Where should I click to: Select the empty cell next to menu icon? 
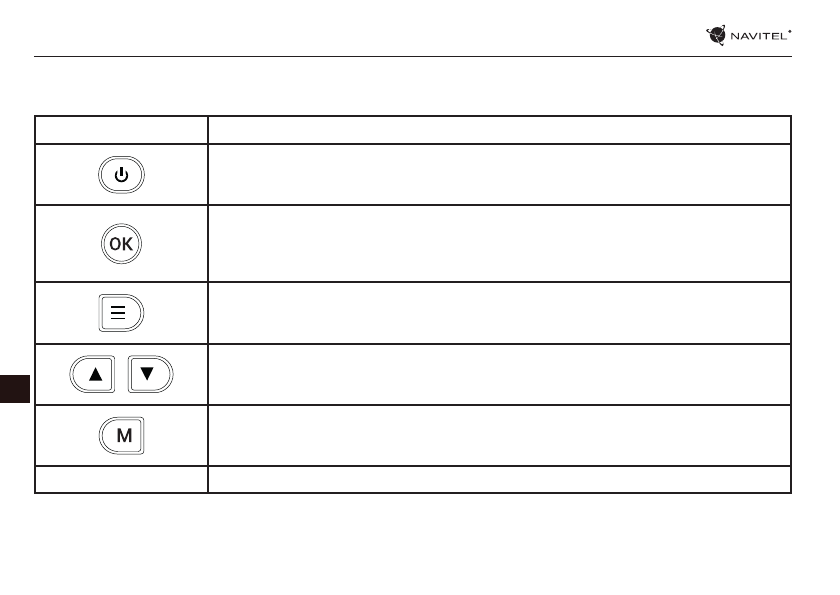pos(499,313)
